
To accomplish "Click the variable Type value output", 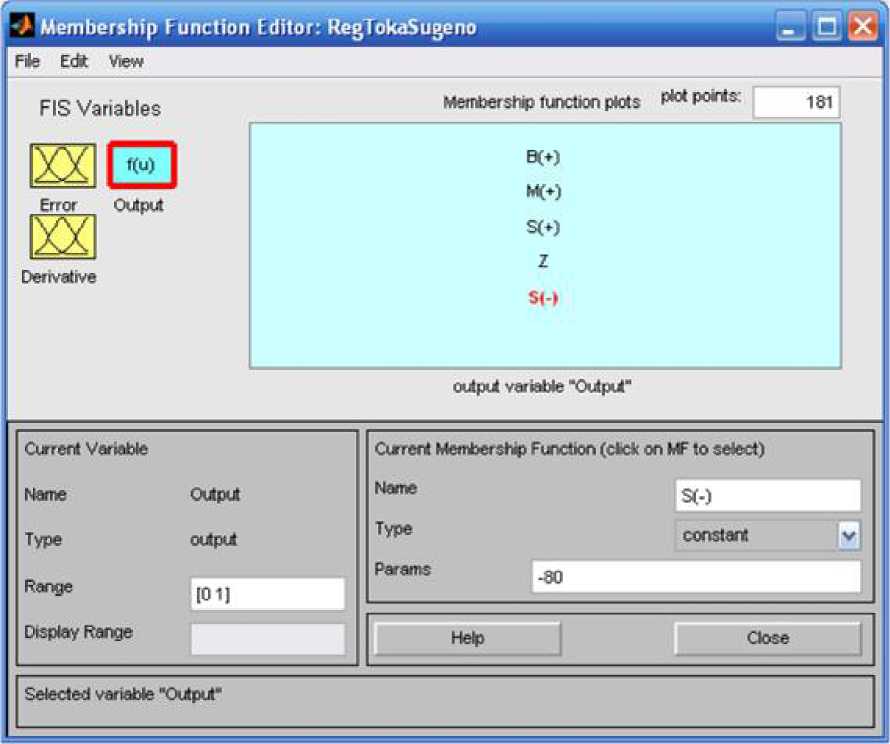I will coord(213,539).
